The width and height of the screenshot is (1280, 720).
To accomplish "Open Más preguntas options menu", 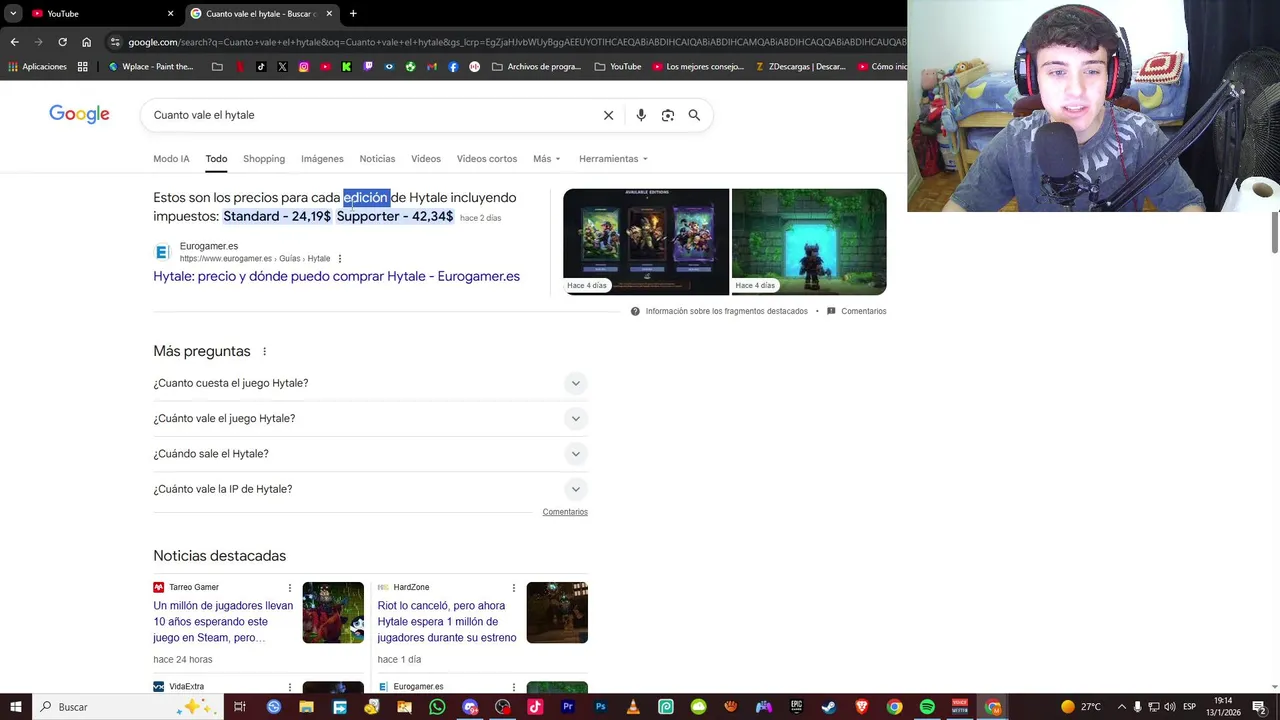I will [264, 352].
